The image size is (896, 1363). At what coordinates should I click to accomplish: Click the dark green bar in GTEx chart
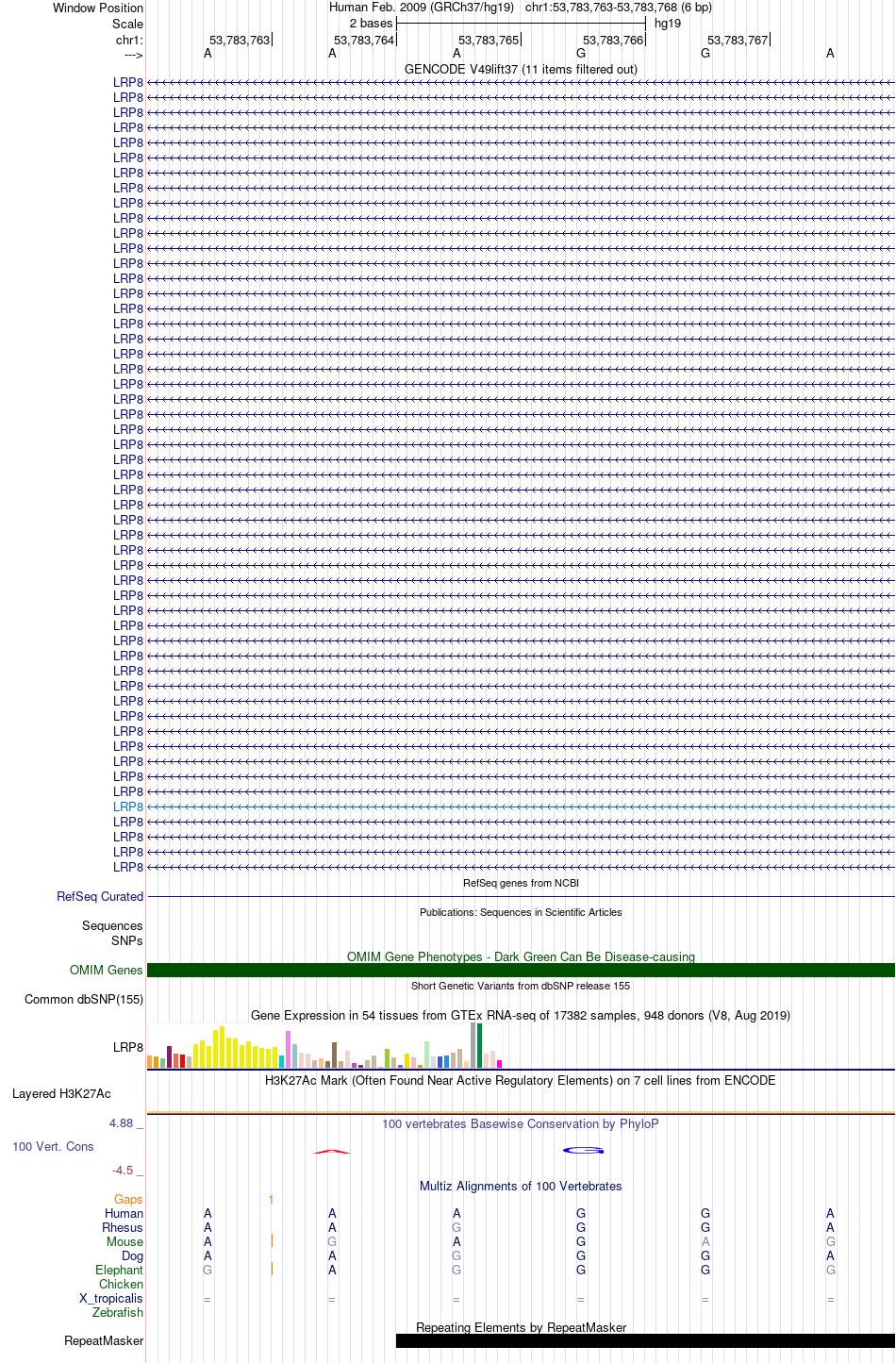click(x=480, y=1046)
